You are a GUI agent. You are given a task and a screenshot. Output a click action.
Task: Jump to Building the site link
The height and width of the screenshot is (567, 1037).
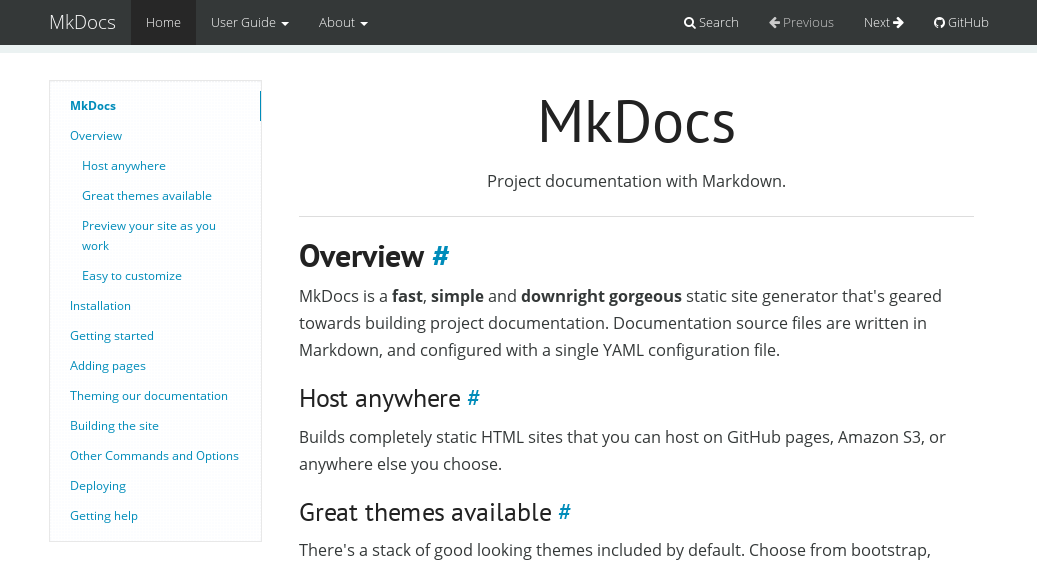pyautogui.click(x=114, y=426)
